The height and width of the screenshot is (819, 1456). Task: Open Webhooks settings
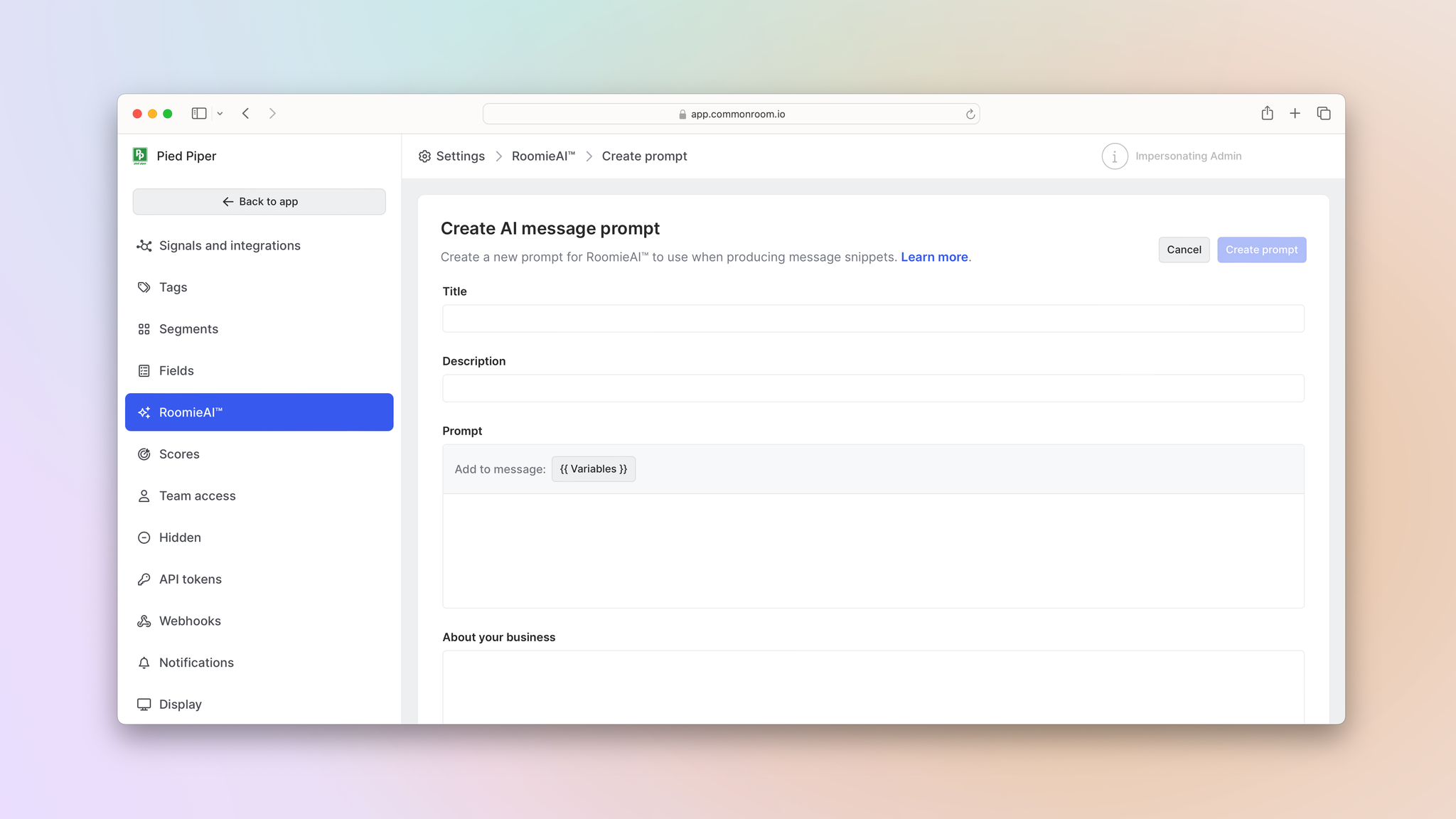(x=259, y=621)
